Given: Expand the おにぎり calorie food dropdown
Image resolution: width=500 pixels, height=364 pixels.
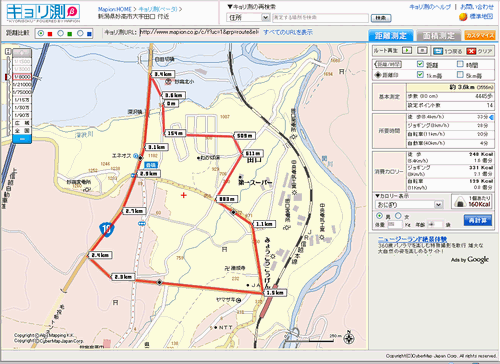Looking at the screenshot, I should [409, 204].
